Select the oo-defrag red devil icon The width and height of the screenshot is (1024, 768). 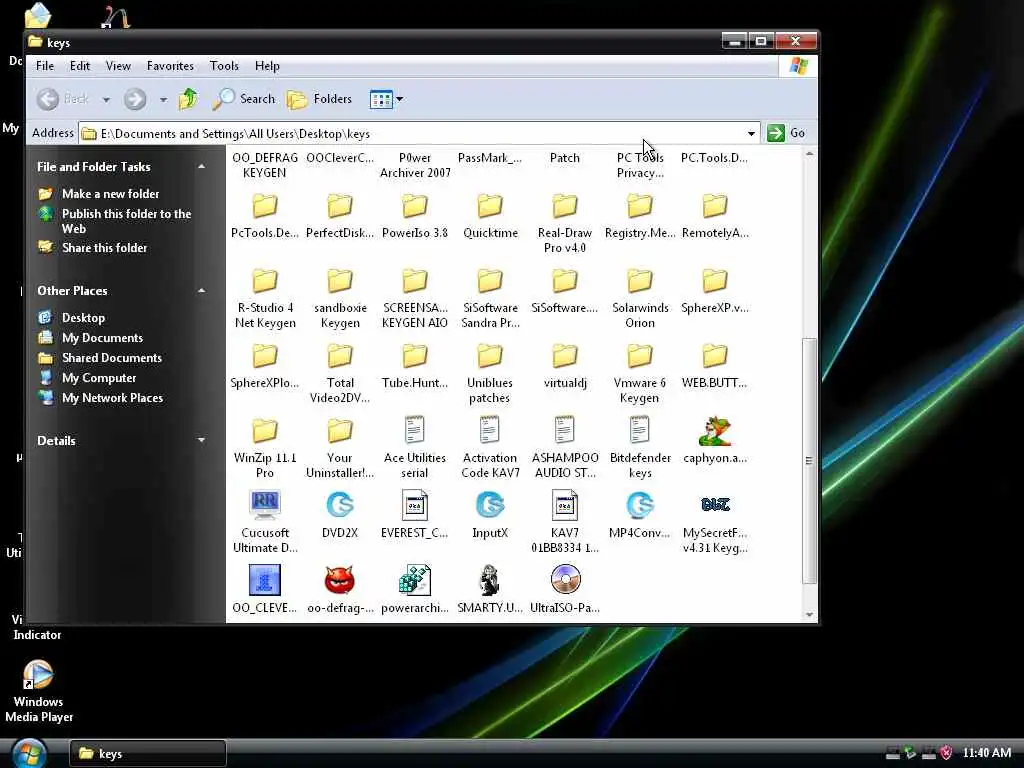point(340,580)
